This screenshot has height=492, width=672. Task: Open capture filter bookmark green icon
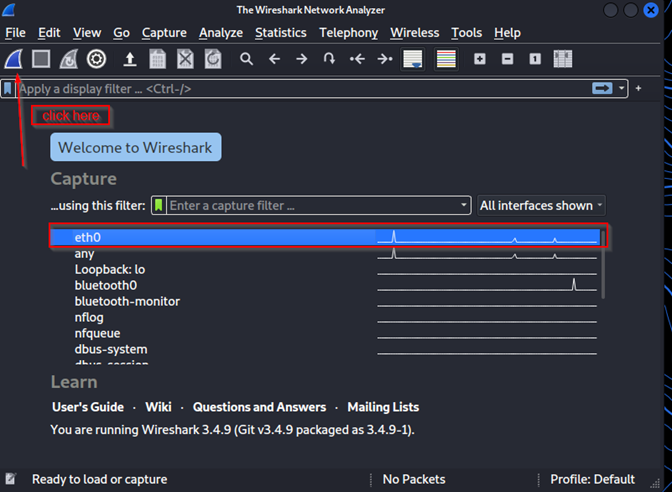tap(159, 205)
